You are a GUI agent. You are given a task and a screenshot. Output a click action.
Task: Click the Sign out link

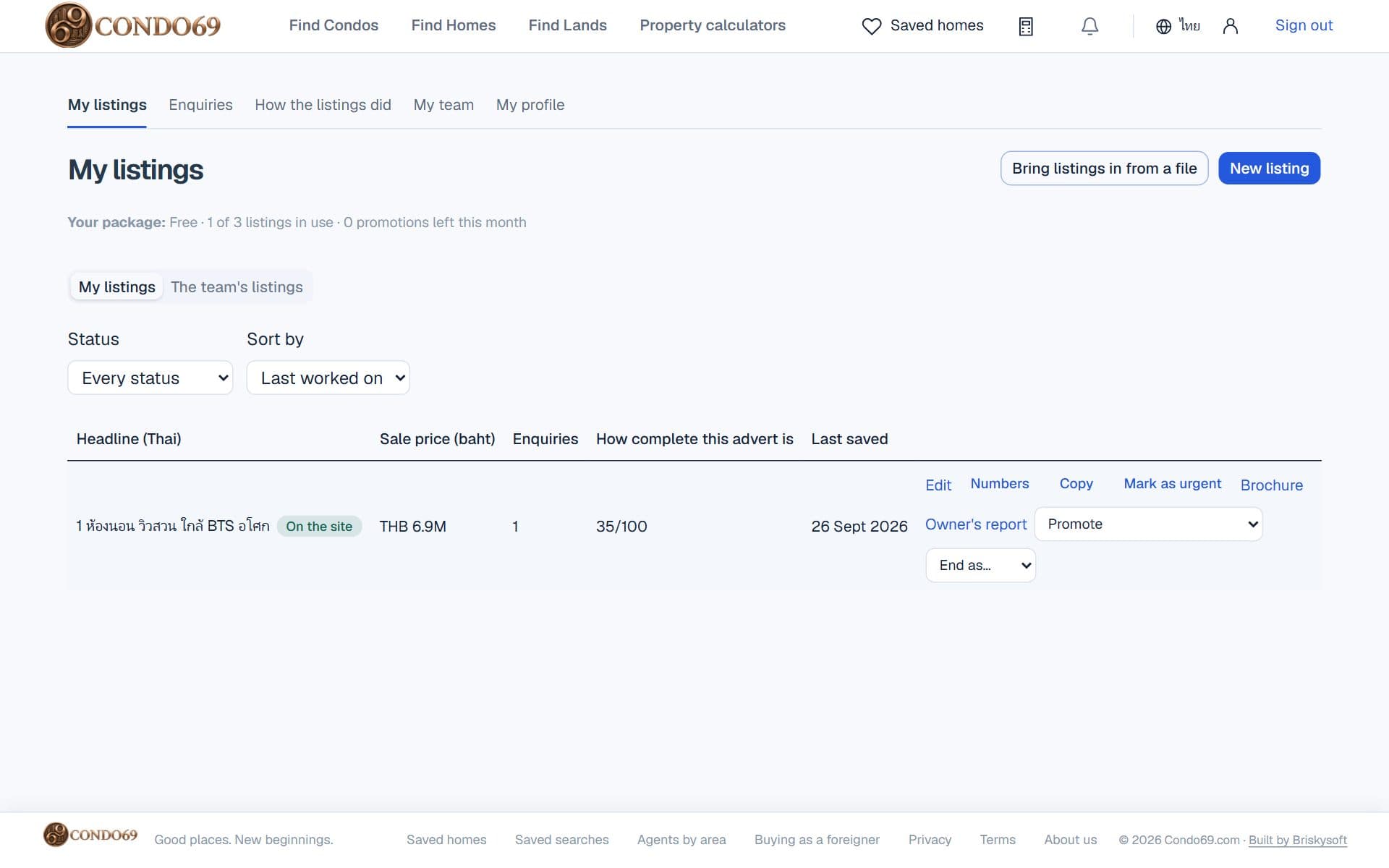[1304, 25]
